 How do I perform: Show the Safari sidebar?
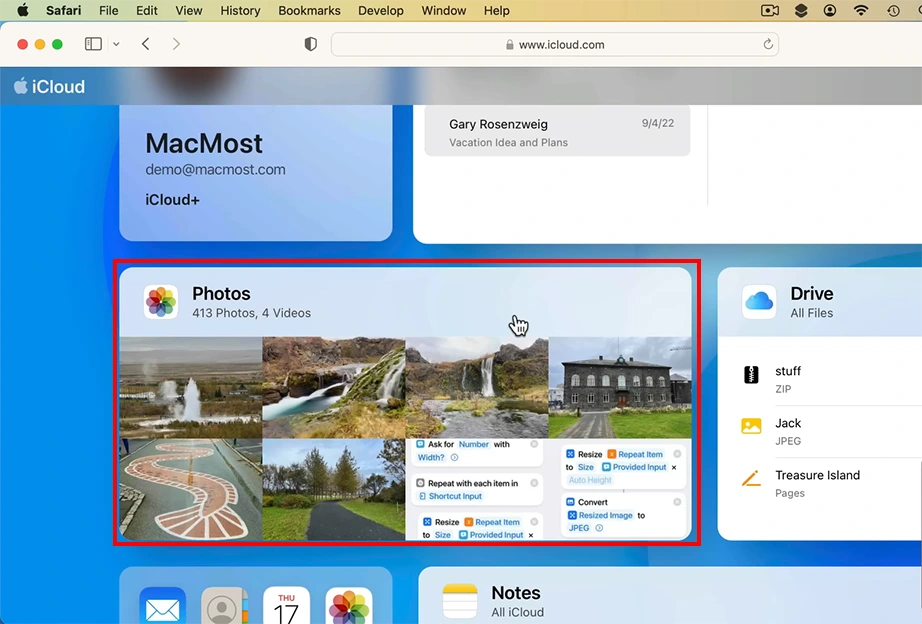click(x=93, y=44)
